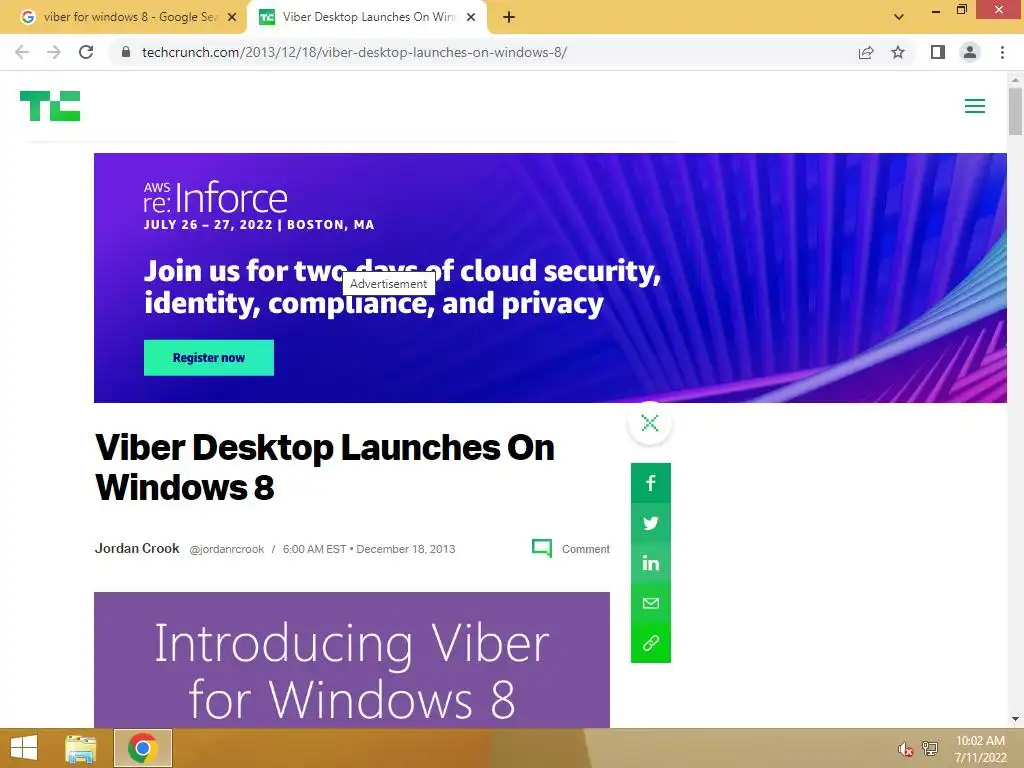
Task: Click the Introducing Viber article image
Action: point(352,660)
